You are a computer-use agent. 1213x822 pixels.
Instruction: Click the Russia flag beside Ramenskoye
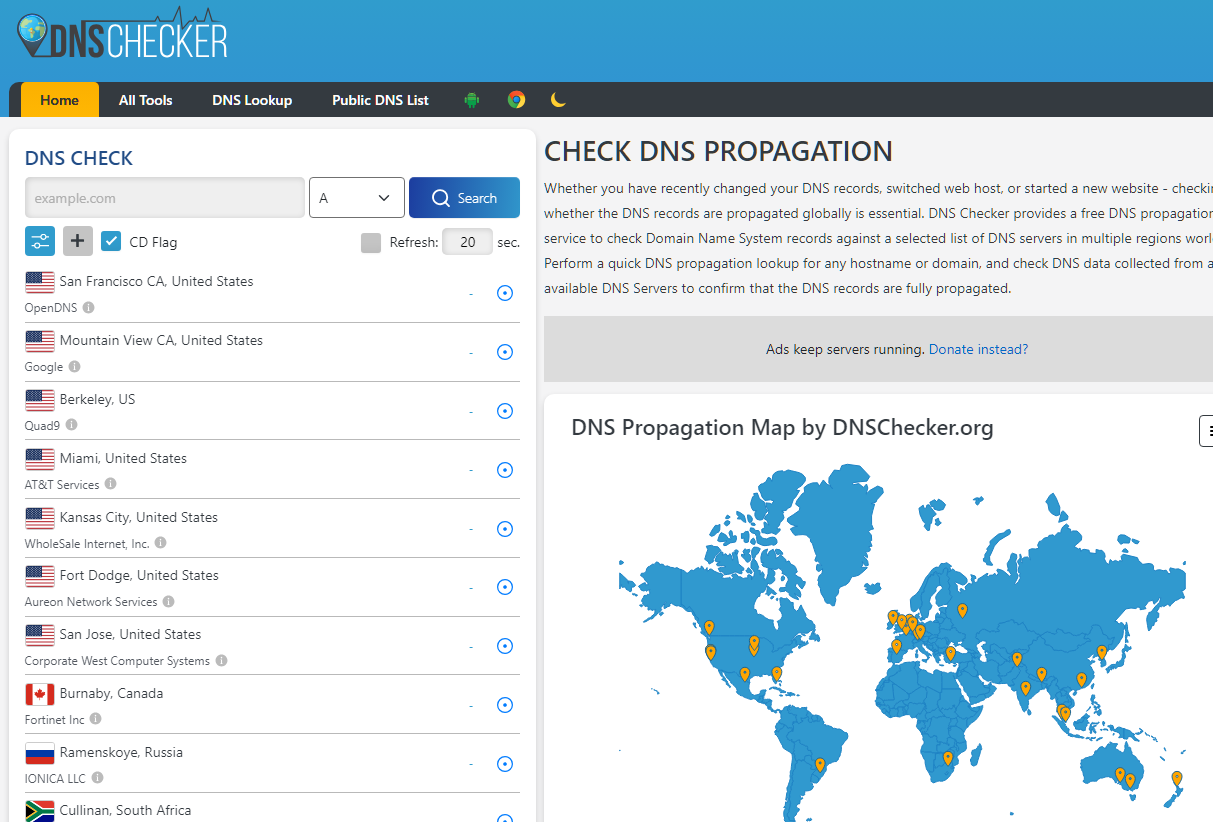(x=40, y=753)
